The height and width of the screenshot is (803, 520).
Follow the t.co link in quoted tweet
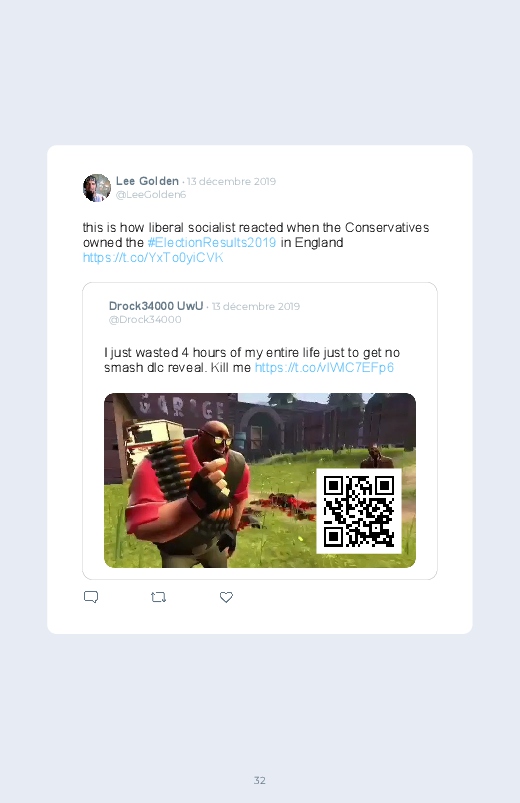pyautogui.click(x=324, y=368)
